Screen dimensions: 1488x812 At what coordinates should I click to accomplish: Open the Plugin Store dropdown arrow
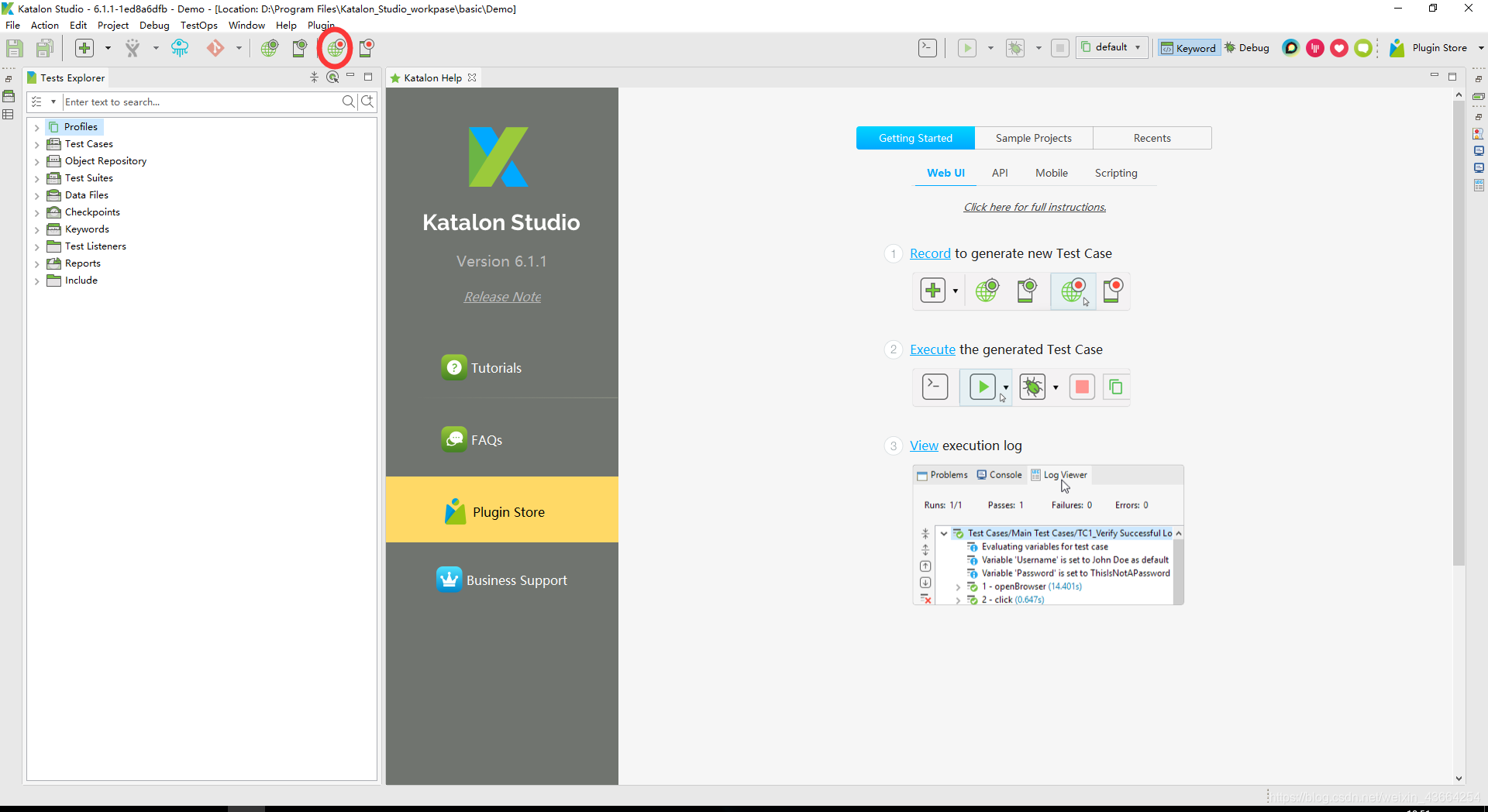[x=1481, y=48]
